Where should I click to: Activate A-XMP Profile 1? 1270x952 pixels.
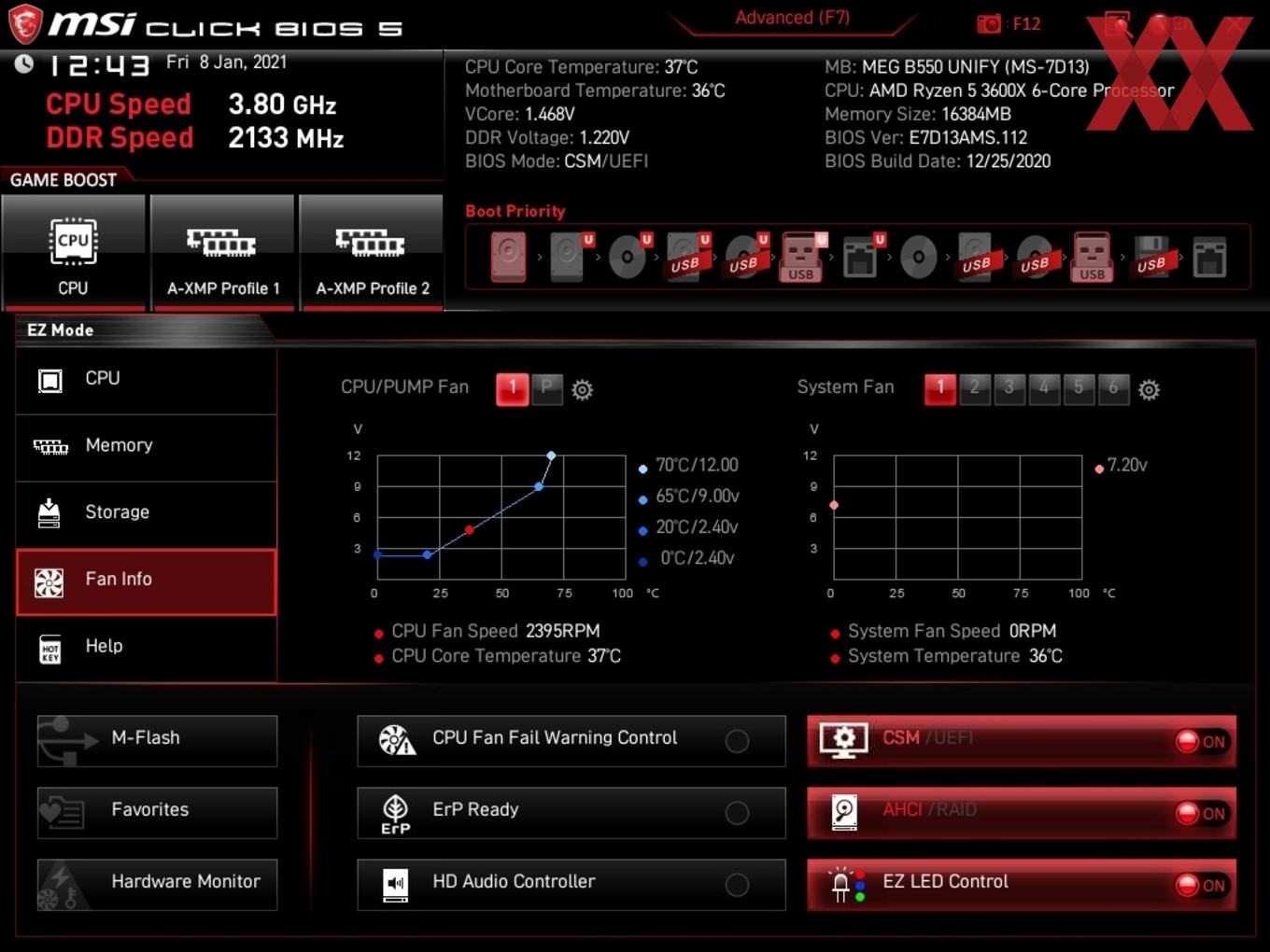(222, 252)
